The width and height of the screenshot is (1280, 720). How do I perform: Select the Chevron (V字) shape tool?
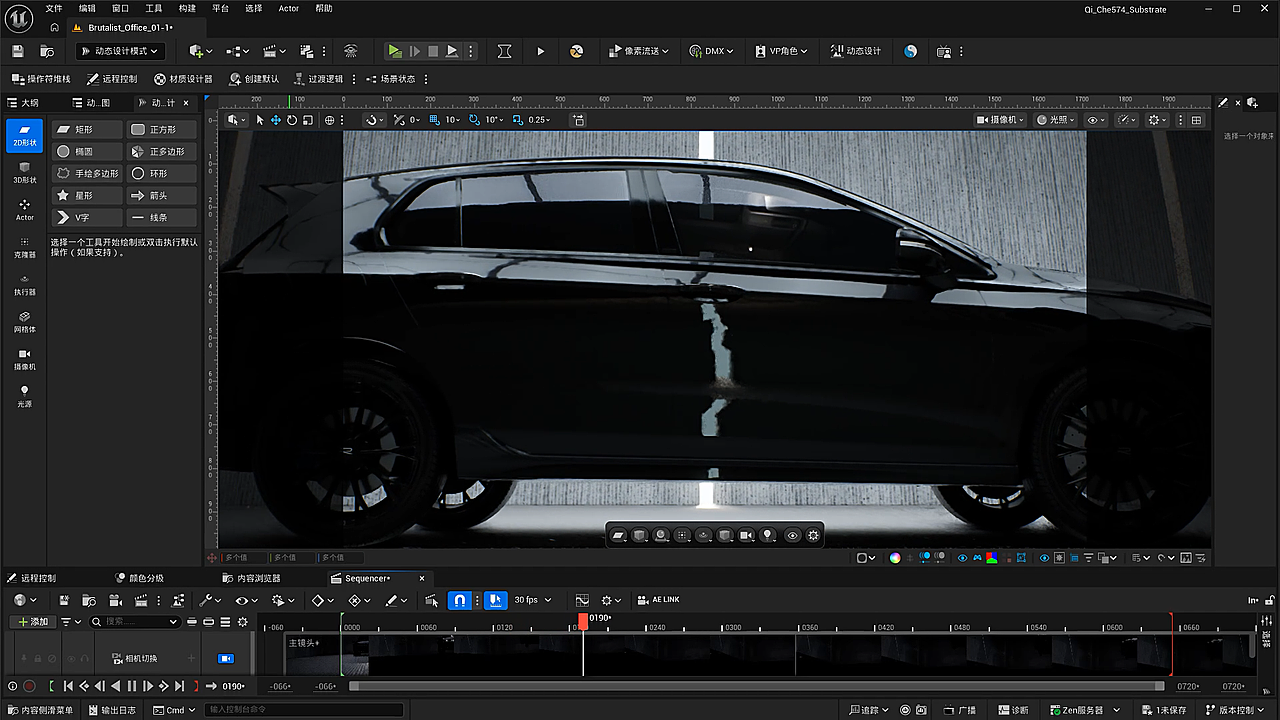click(86, 217)
